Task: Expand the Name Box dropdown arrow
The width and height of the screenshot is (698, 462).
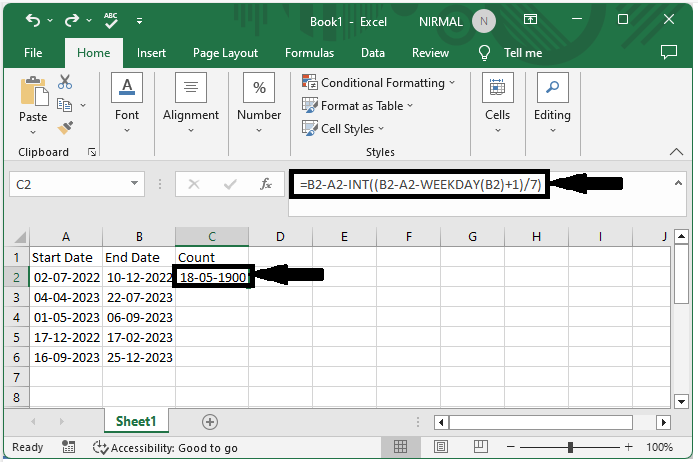Action: click(x=136, y=184)
